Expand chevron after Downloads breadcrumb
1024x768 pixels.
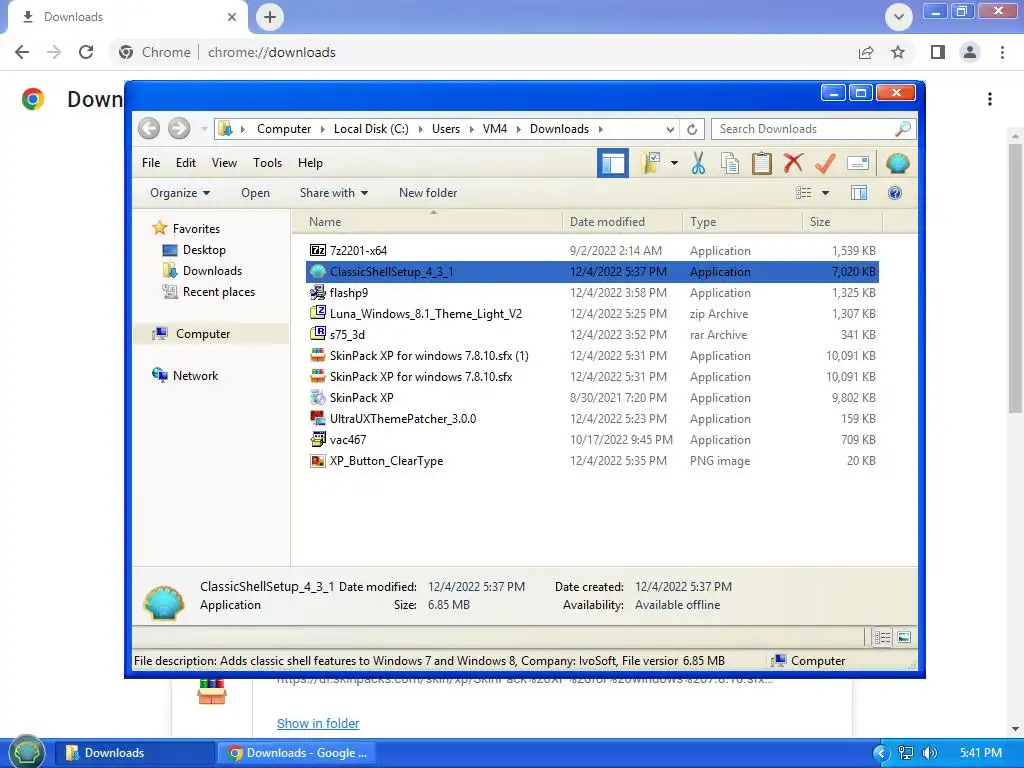[600, 129]
